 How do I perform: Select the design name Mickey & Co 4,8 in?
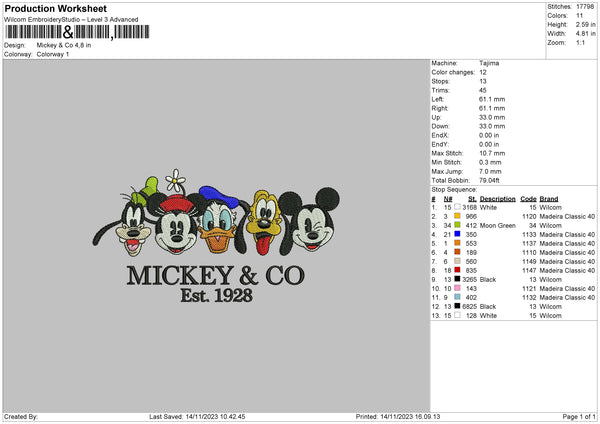click(64, 45)
